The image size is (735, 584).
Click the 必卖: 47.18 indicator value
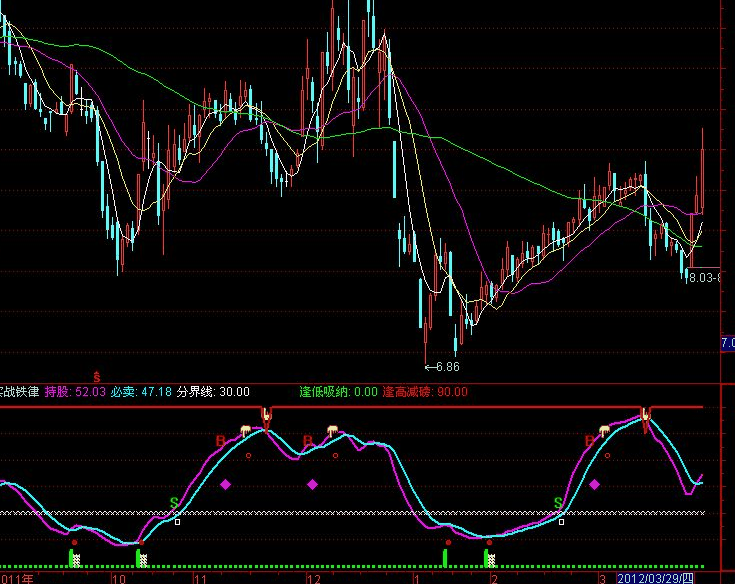point(141,391)
